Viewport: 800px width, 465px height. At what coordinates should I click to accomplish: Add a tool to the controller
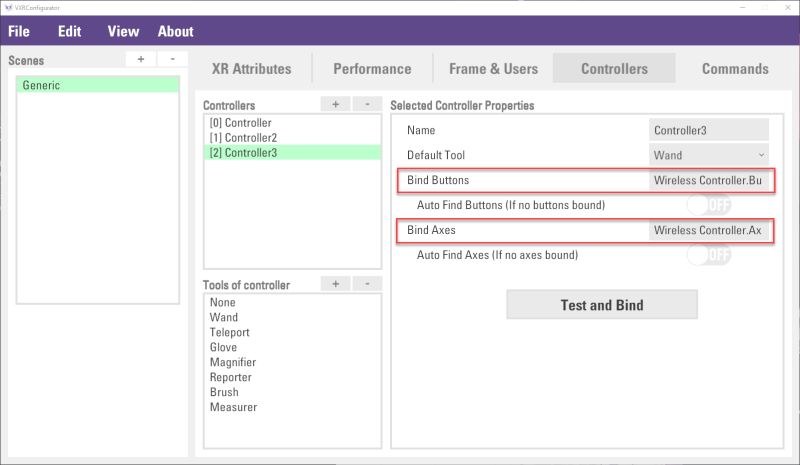(335, 284)
